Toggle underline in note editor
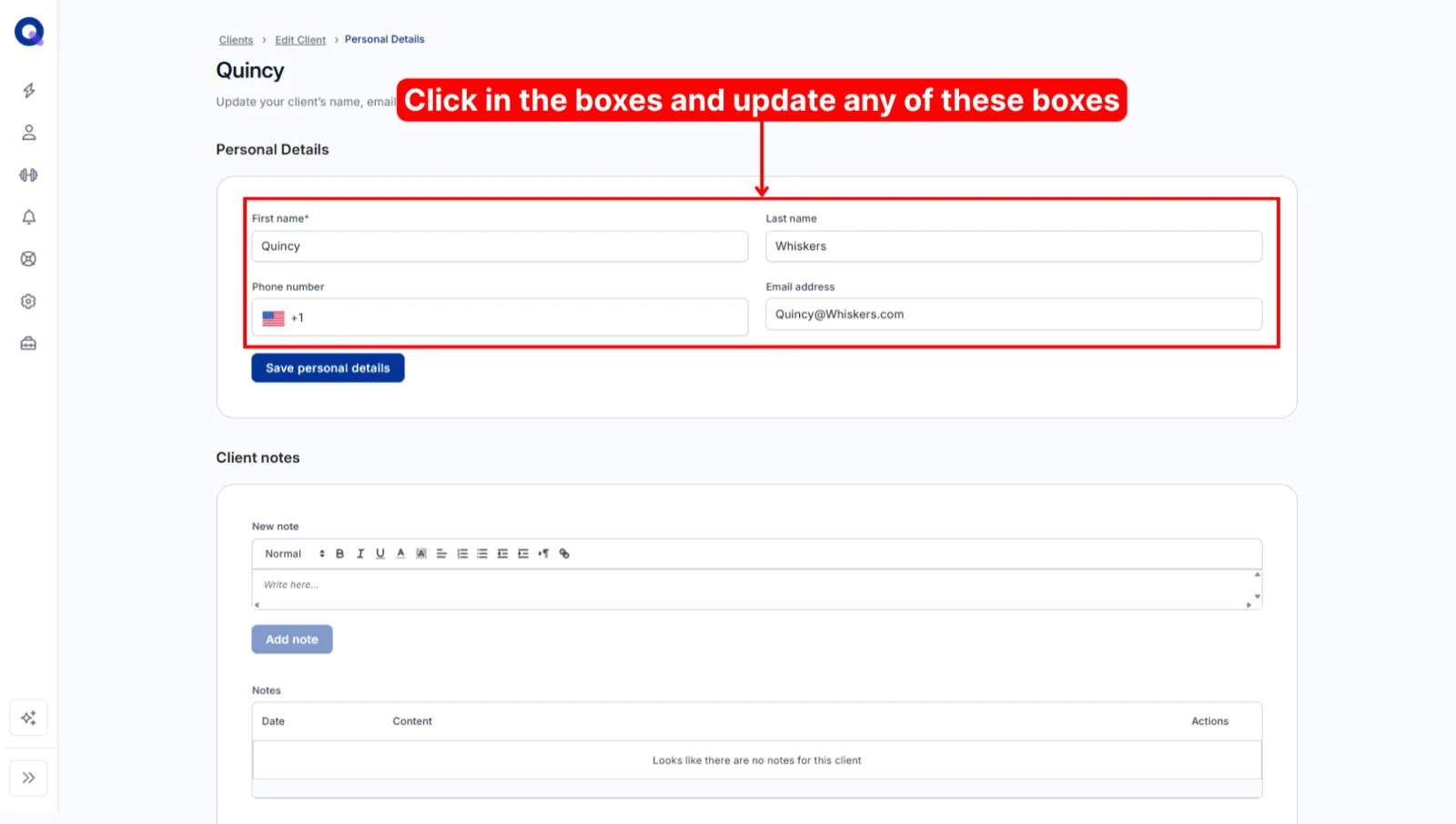This screenshot has height=824, width=1456. click(380, 554)
